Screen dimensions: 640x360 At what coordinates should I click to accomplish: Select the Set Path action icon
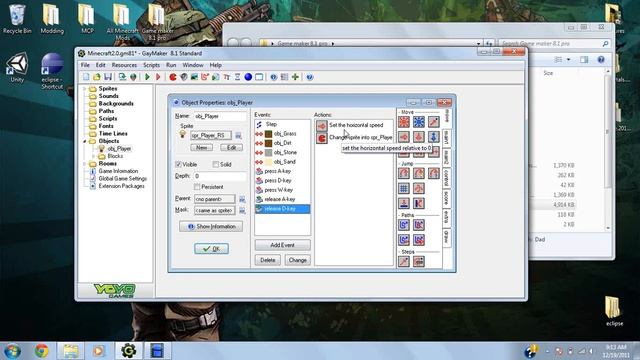pos(404,225)
